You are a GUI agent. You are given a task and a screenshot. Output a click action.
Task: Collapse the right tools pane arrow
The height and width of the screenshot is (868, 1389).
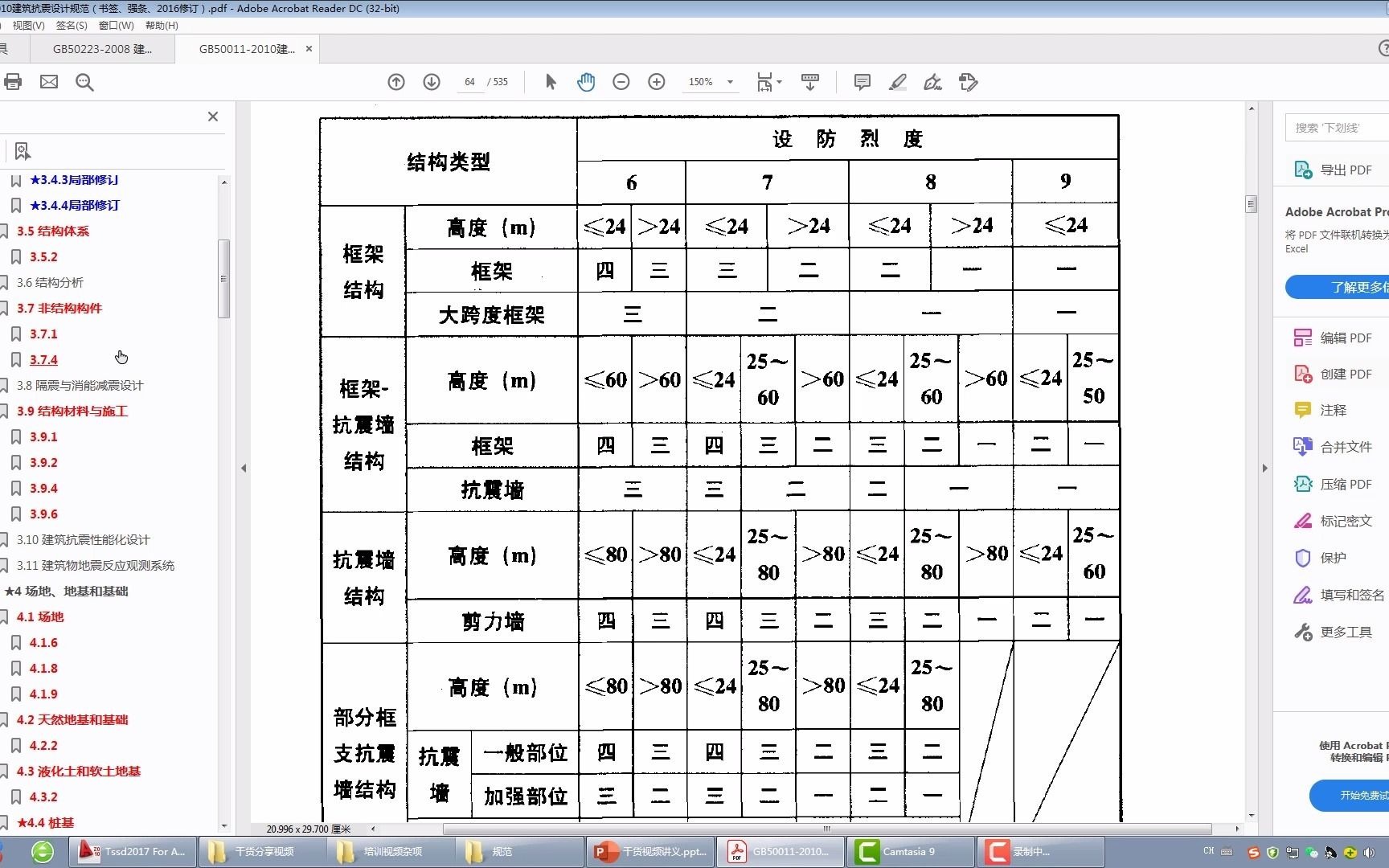[1264, 468]
